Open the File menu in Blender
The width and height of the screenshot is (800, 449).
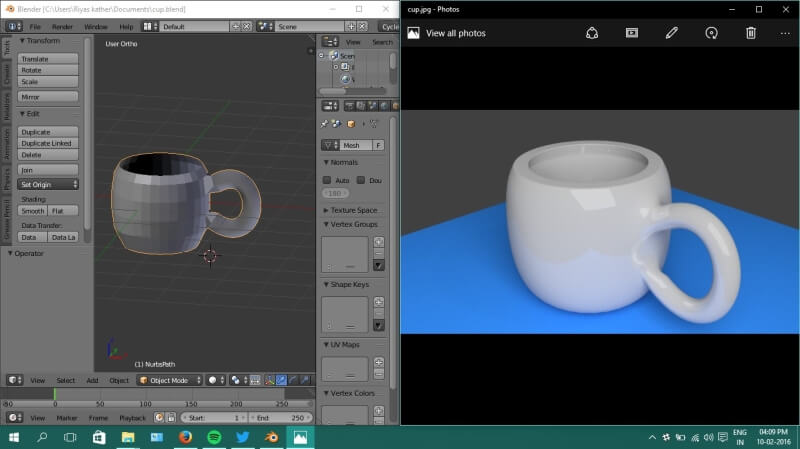pyautogui.click(x=35, y=26)
